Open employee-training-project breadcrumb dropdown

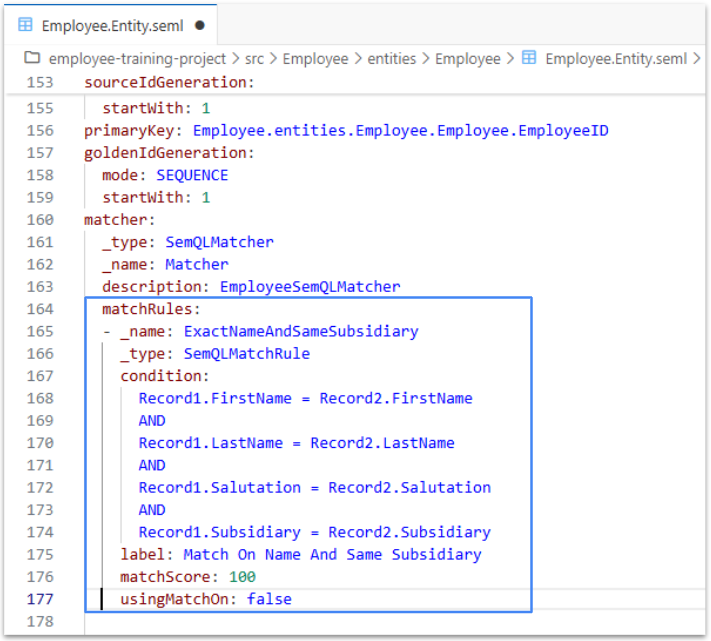(x=137, y=59)
